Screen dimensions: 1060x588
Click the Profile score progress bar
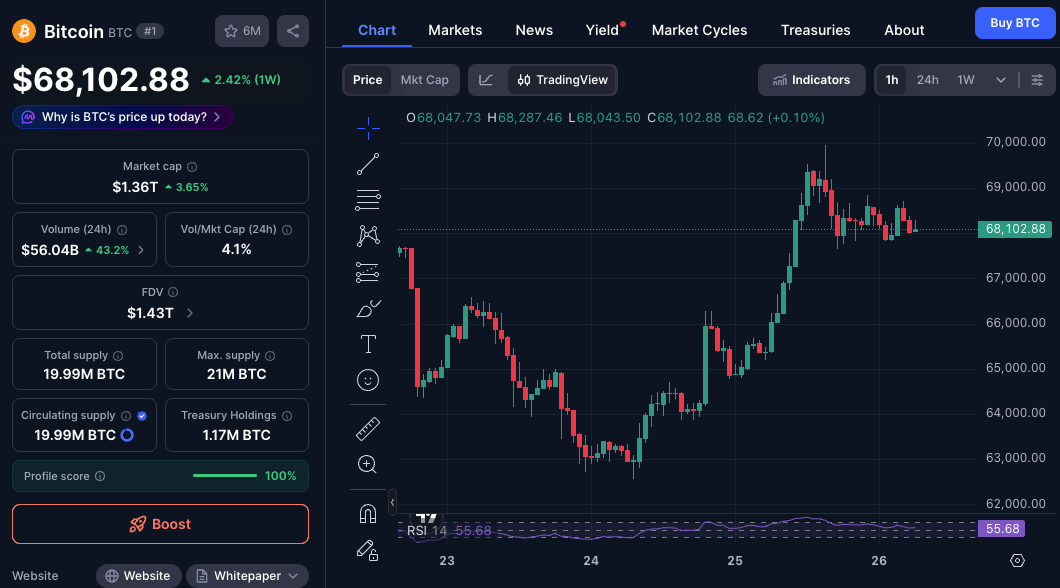224,476
